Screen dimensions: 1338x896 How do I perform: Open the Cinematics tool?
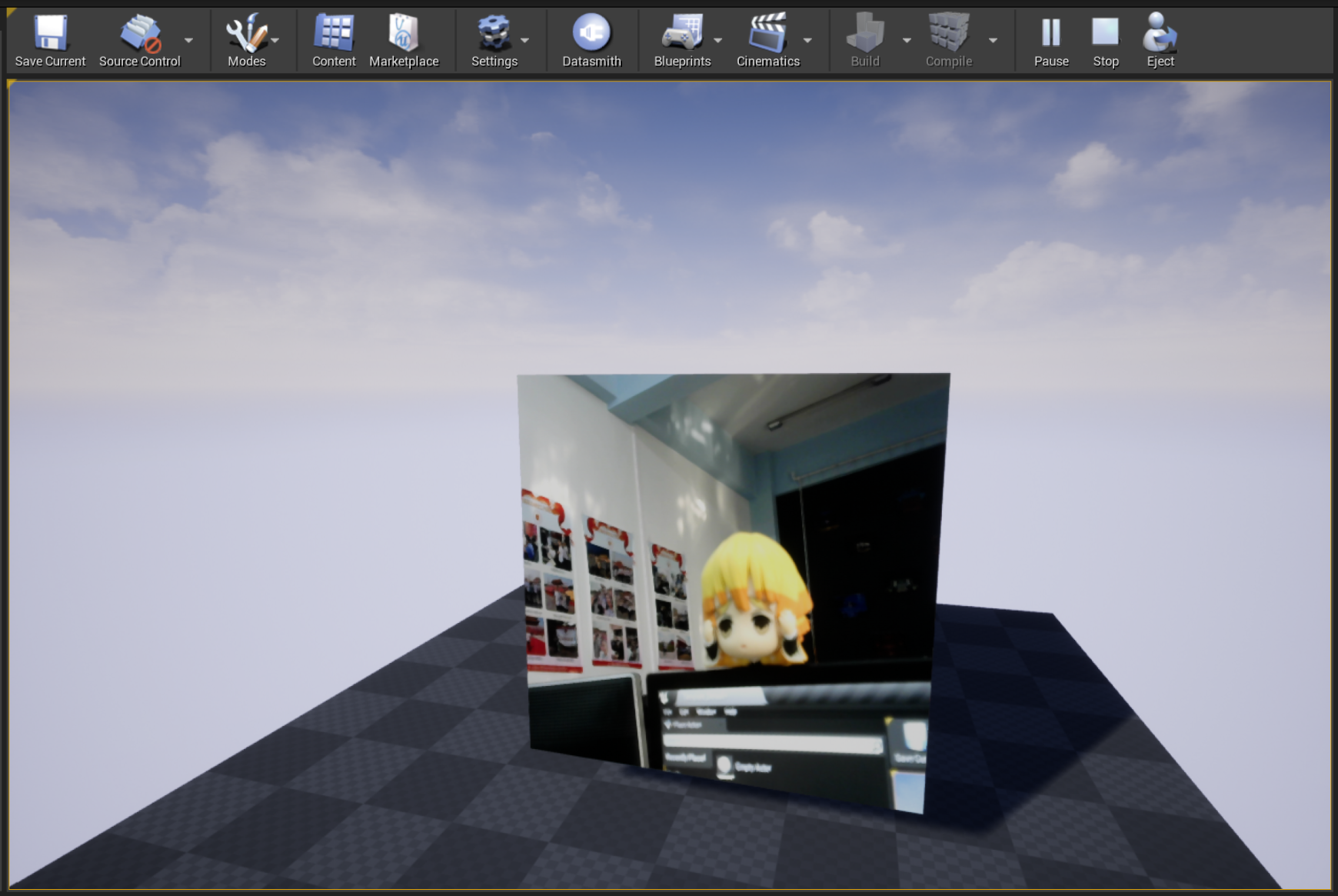[768, 31]
